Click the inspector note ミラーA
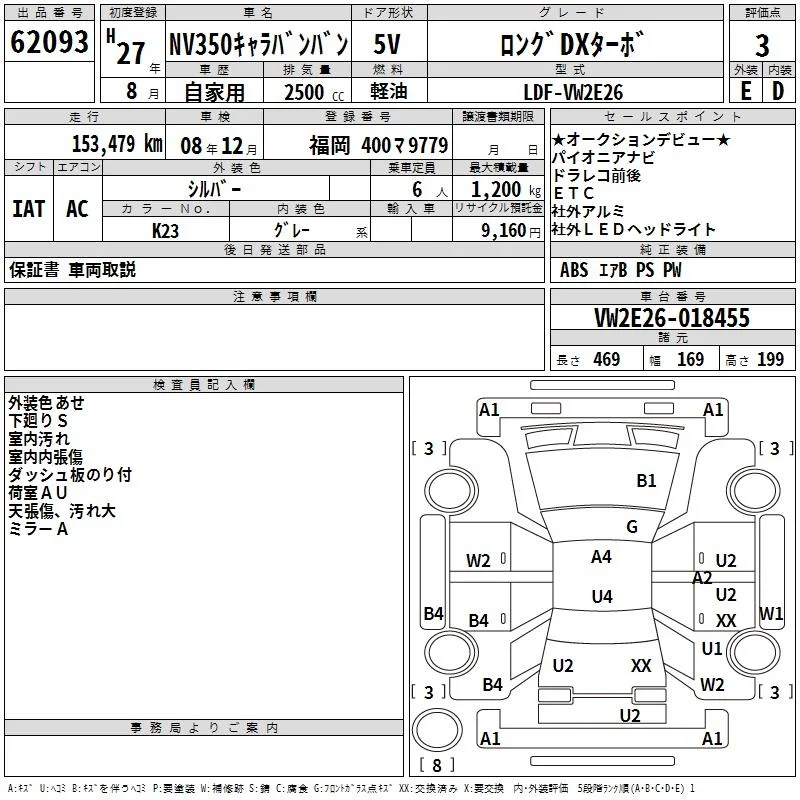800x800 pixels. click(x=38, y=529)
